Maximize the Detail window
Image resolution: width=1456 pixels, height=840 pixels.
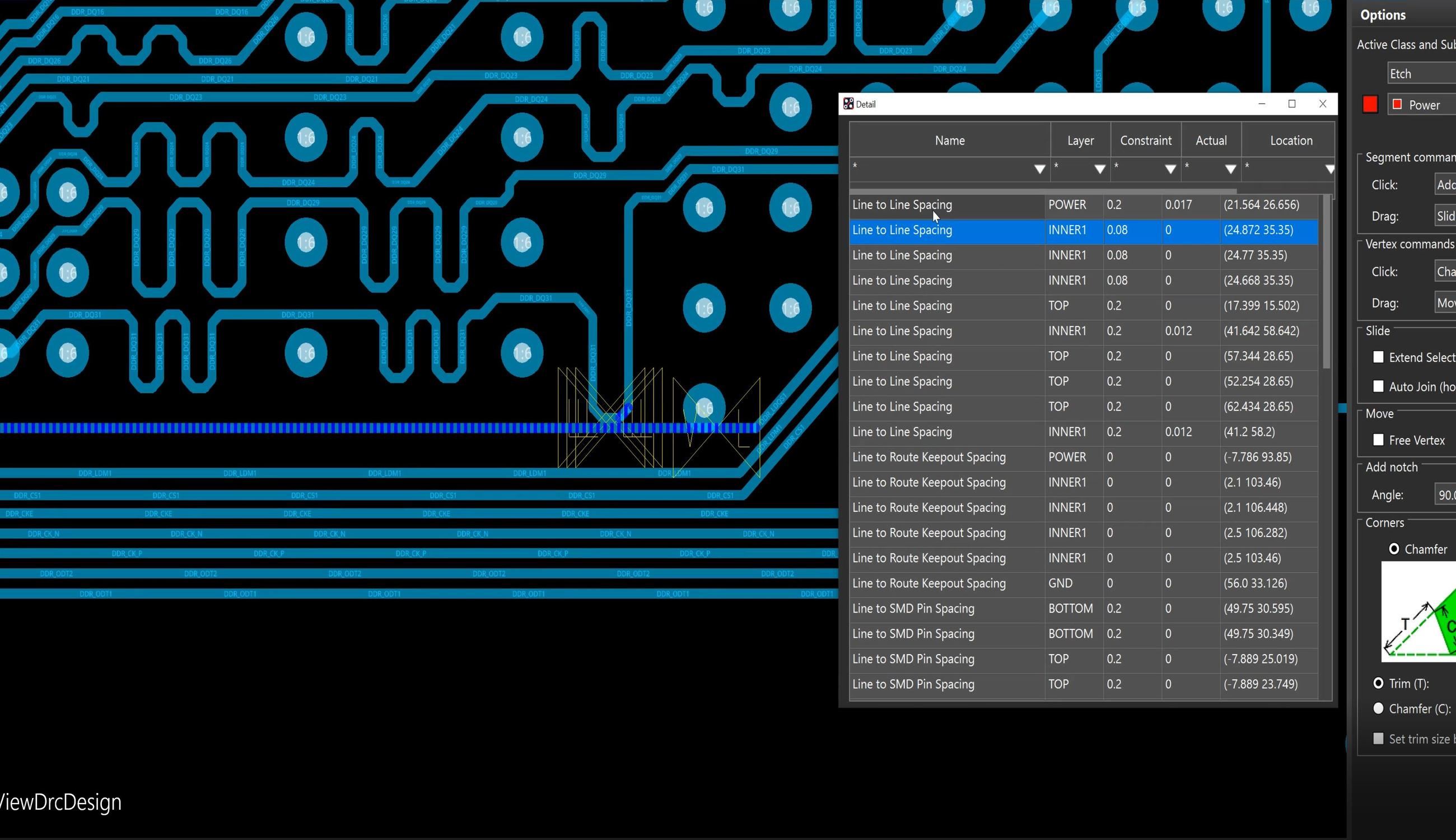1292,104
